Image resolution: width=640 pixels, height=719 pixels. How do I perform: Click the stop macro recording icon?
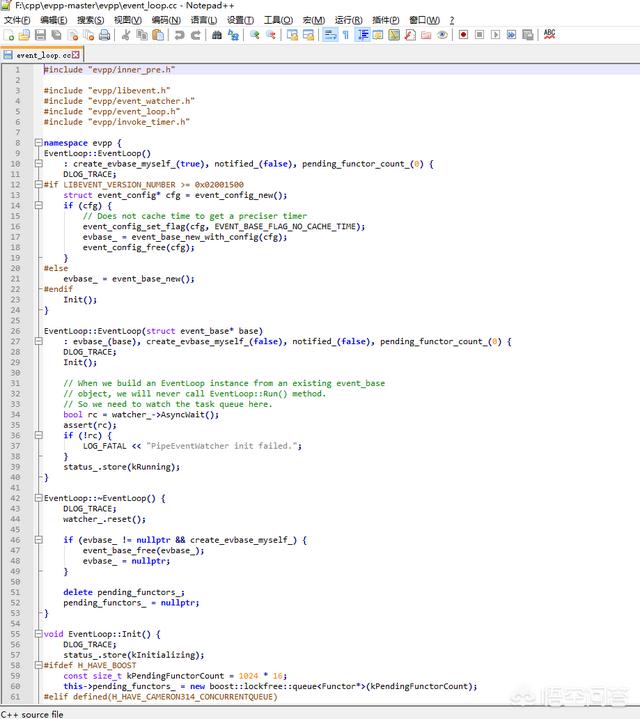(x=480, y=35)
